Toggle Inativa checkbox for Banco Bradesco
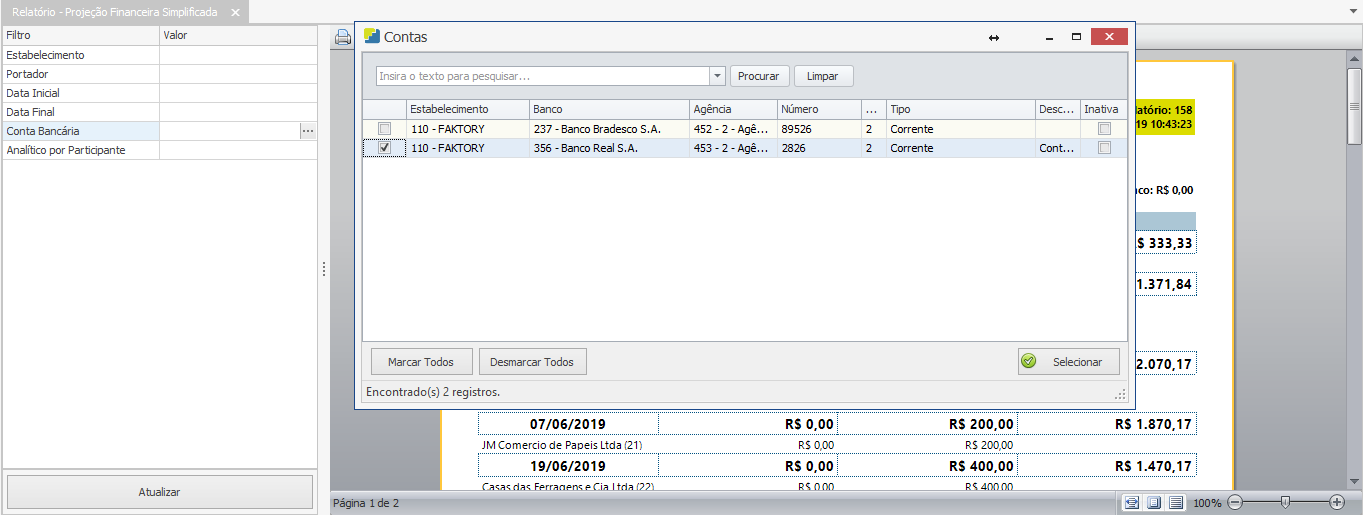This screenshot has width=1363, height=515. [1104, 129]
